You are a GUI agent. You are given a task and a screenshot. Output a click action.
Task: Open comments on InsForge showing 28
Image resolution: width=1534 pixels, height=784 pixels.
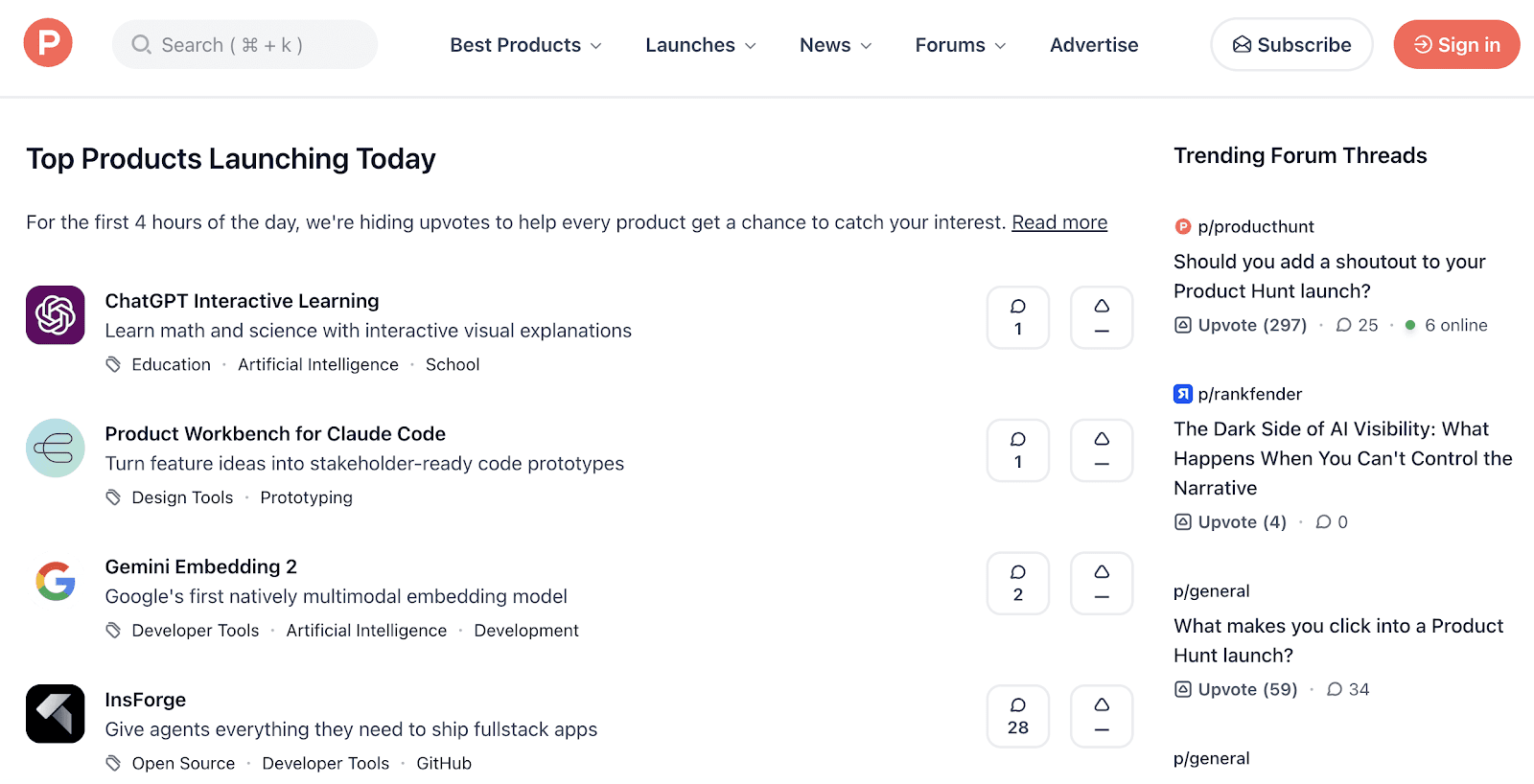[1017, 716]
